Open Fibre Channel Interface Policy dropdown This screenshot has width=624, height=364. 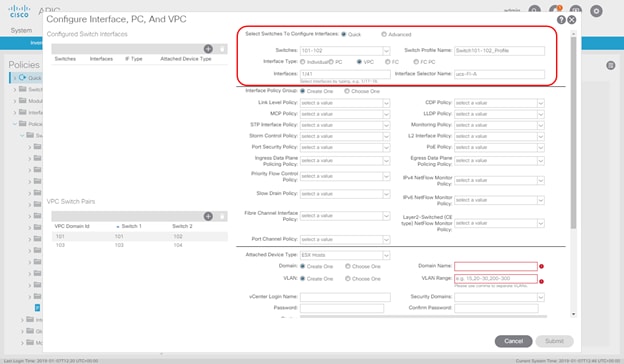tap(386, 216)
